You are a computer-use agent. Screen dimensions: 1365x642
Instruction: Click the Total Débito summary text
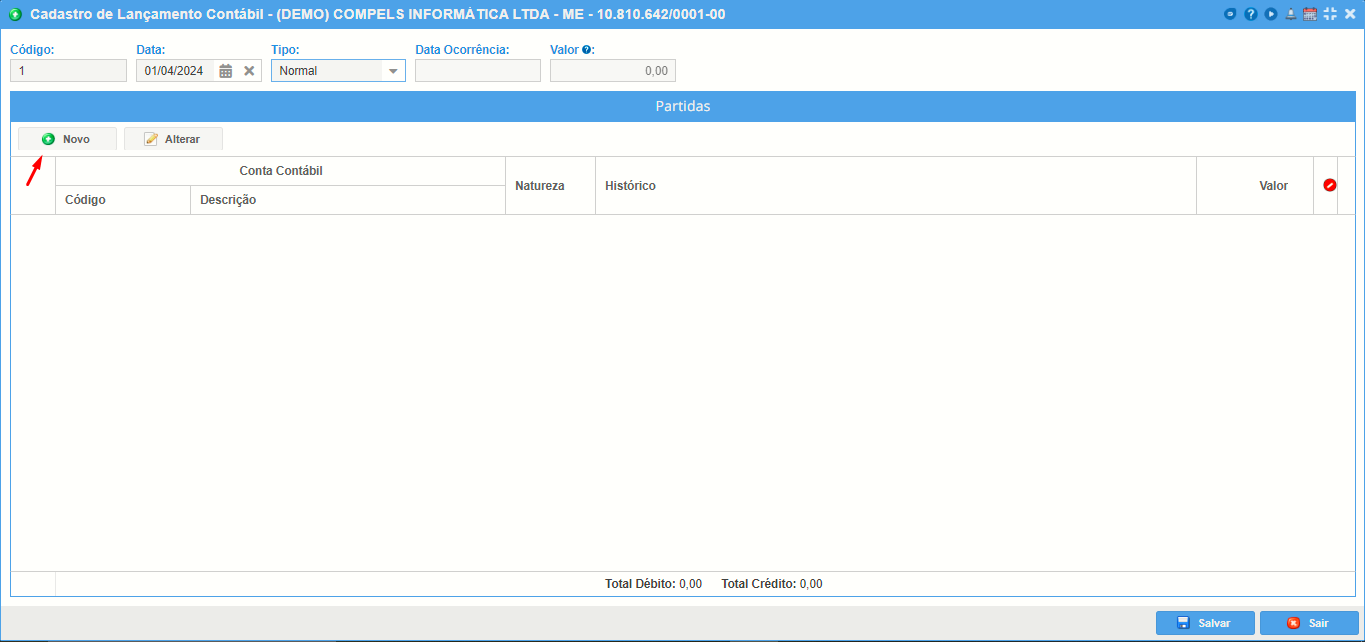653,584
